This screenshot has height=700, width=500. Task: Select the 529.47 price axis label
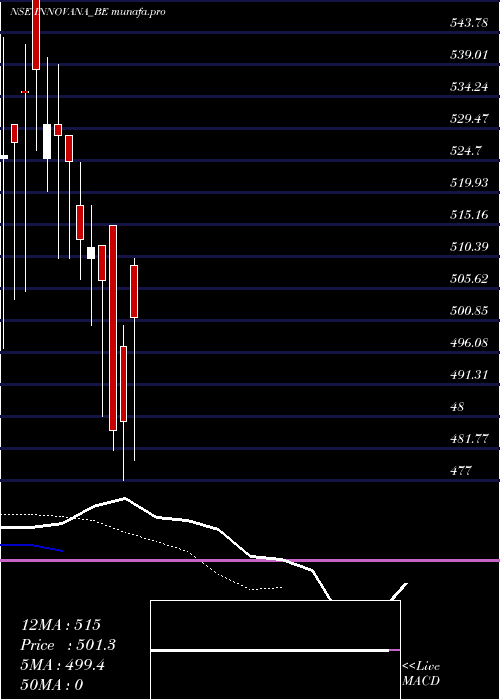tap(469, 119)
